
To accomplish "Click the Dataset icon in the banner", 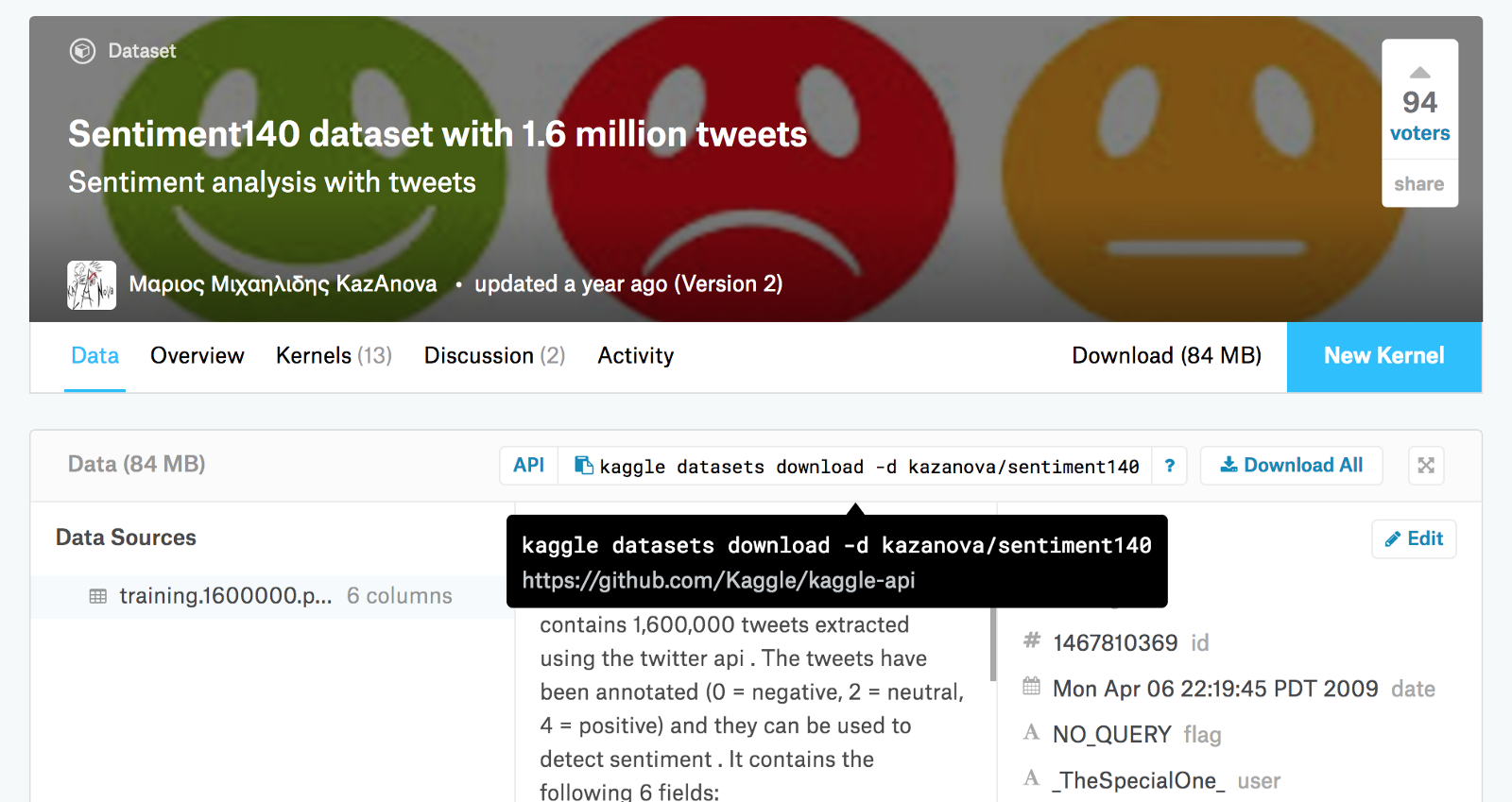I will tap(82, 51).
